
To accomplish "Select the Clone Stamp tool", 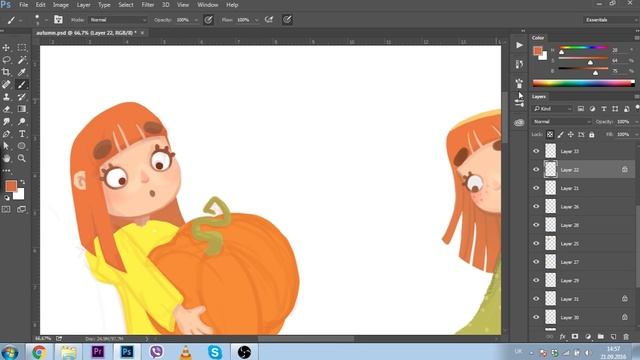I will tap(6, 97).
